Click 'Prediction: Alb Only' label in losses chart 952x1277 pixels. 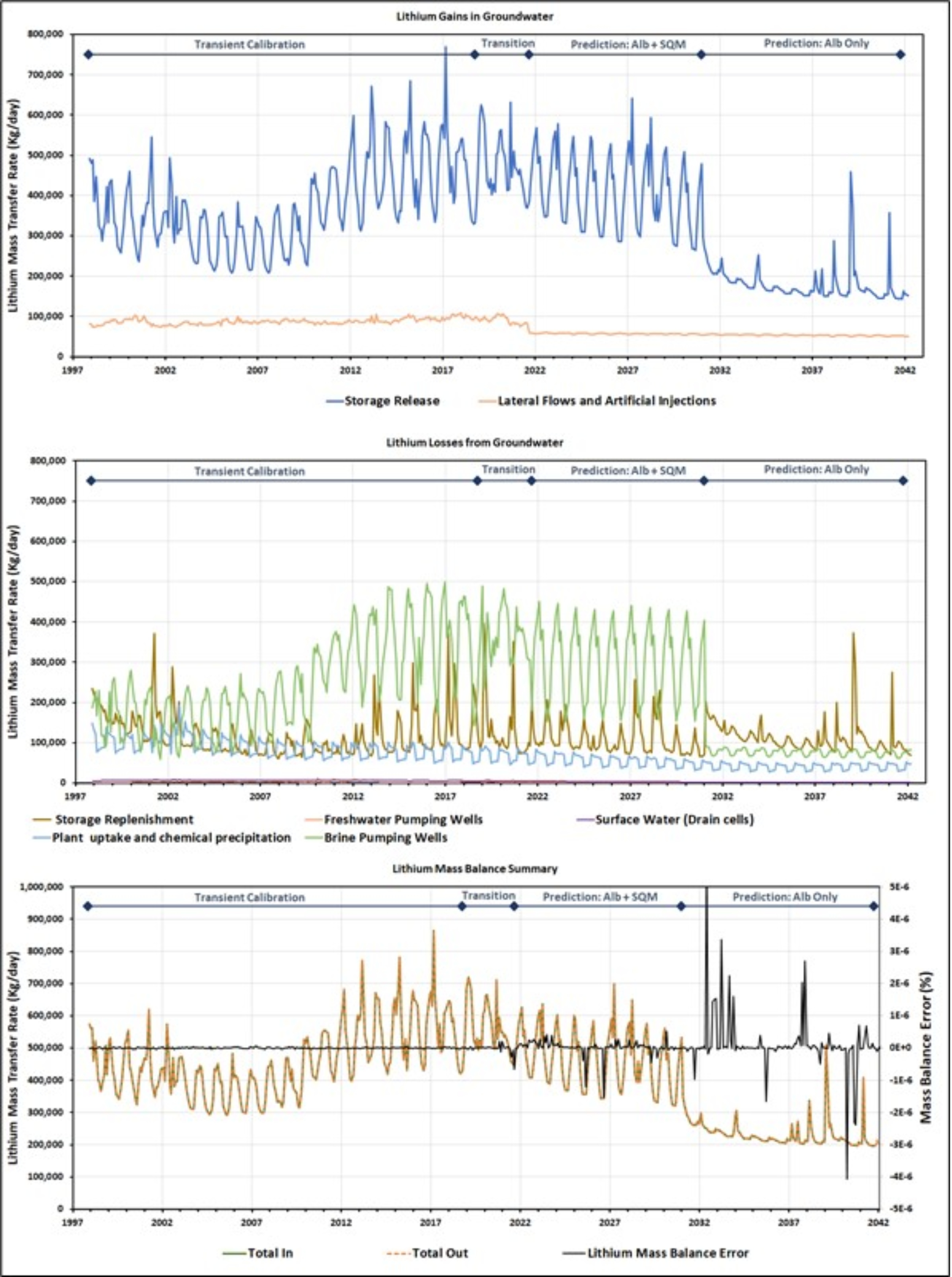pyautogui.click(x=817, y=469)
